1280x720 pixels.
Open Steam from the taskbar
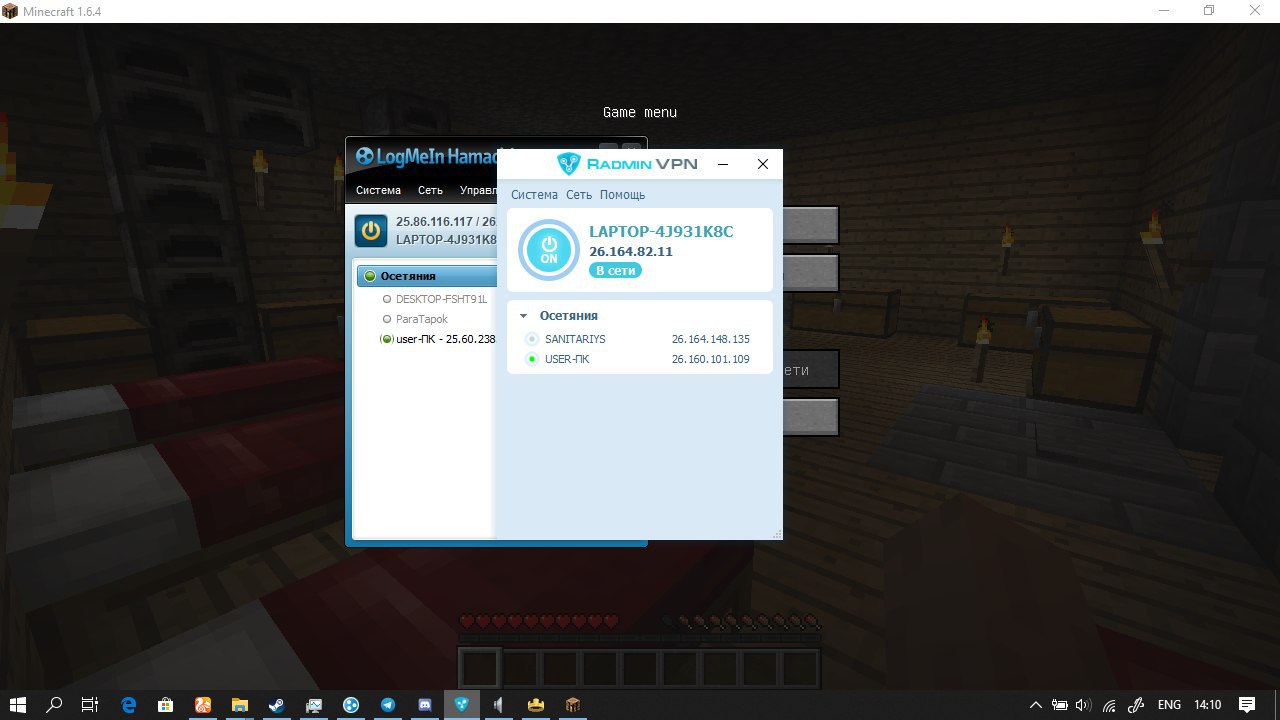[277, 704]
